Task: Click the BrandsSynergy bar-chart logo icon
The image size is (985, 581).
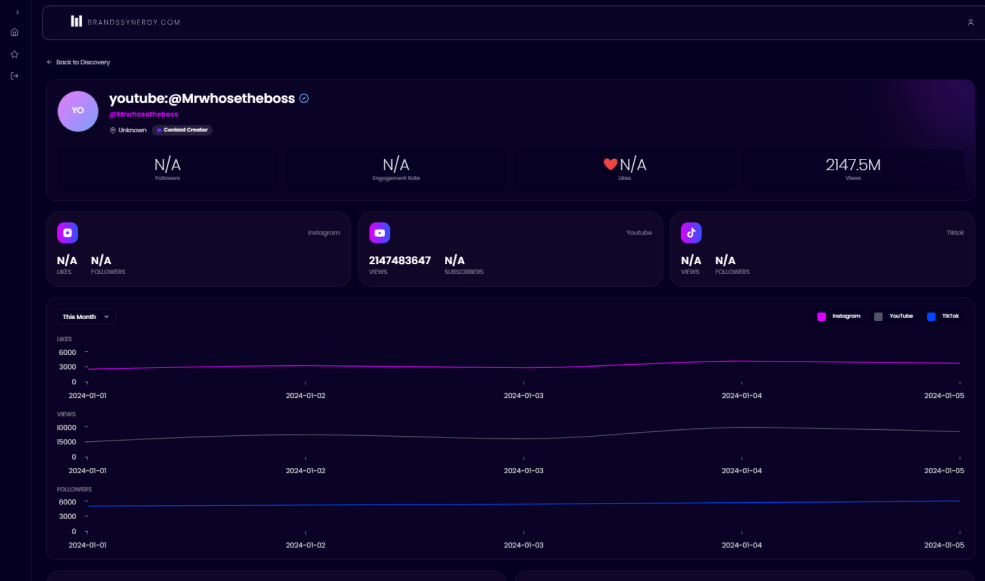Action: pyautogui.click(x=76, y=21)
